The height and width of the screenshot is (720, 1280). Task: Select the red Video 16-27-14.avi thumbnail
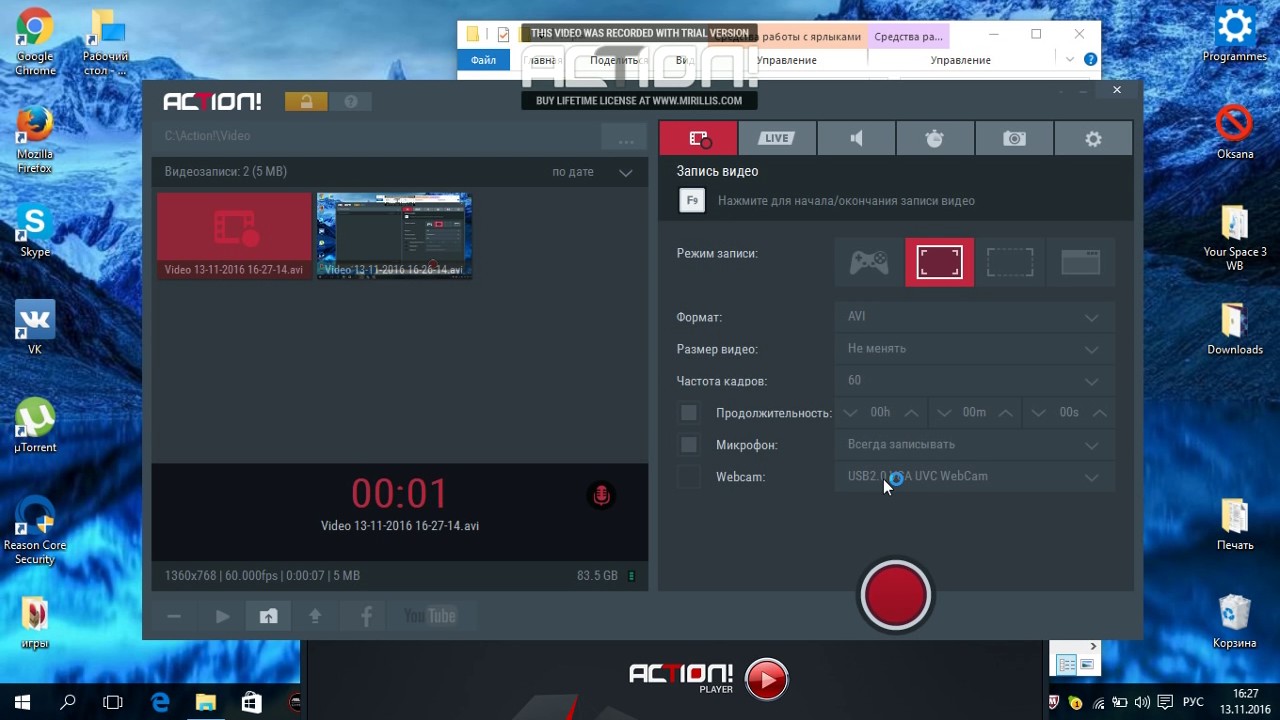click(x=234, y=236)
